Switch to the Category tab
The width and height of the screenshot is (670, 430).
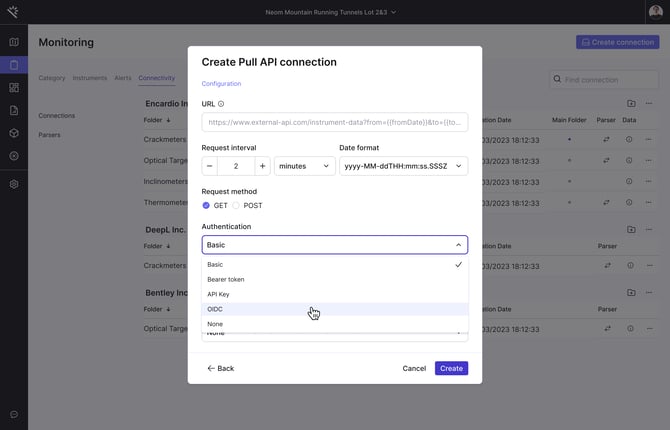tap(52, 78)
